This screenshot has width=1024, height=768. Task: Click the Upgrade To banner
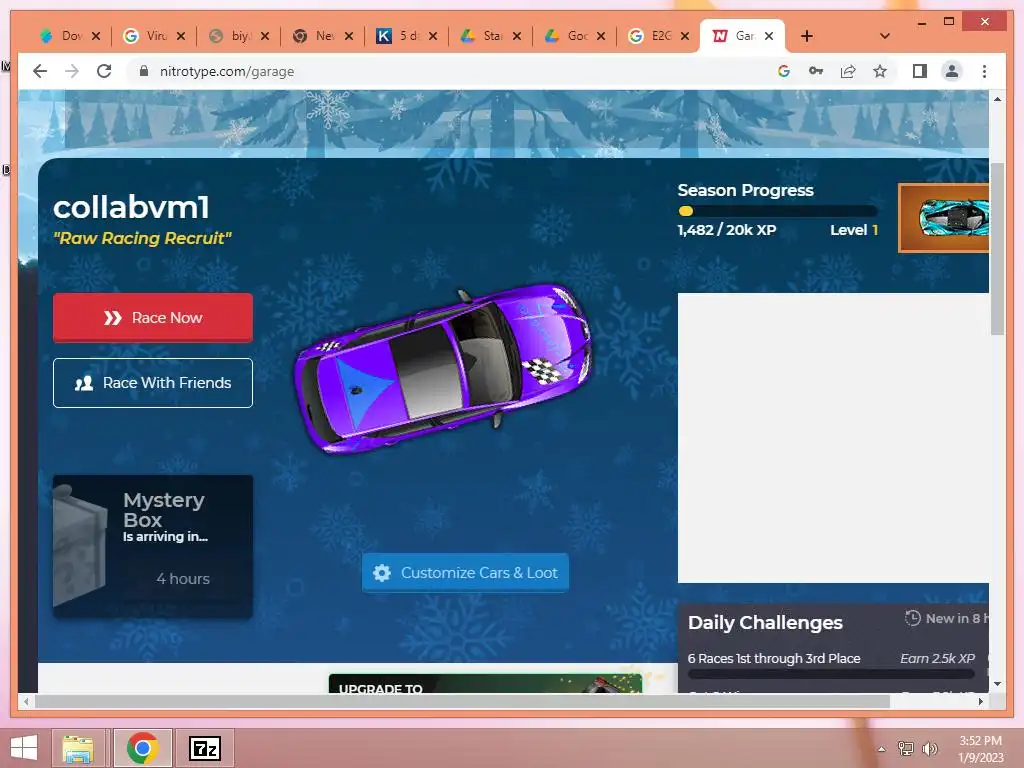coord(485,683)
